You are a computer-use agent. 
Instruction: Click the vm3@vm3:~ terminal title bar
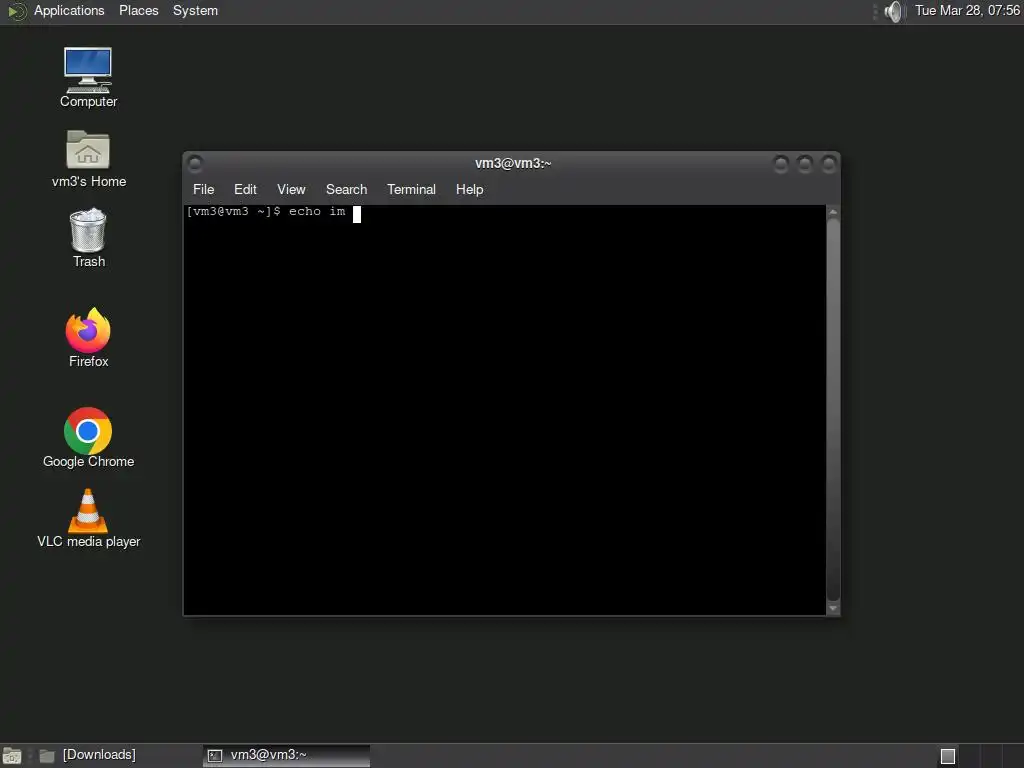point(513,163)
